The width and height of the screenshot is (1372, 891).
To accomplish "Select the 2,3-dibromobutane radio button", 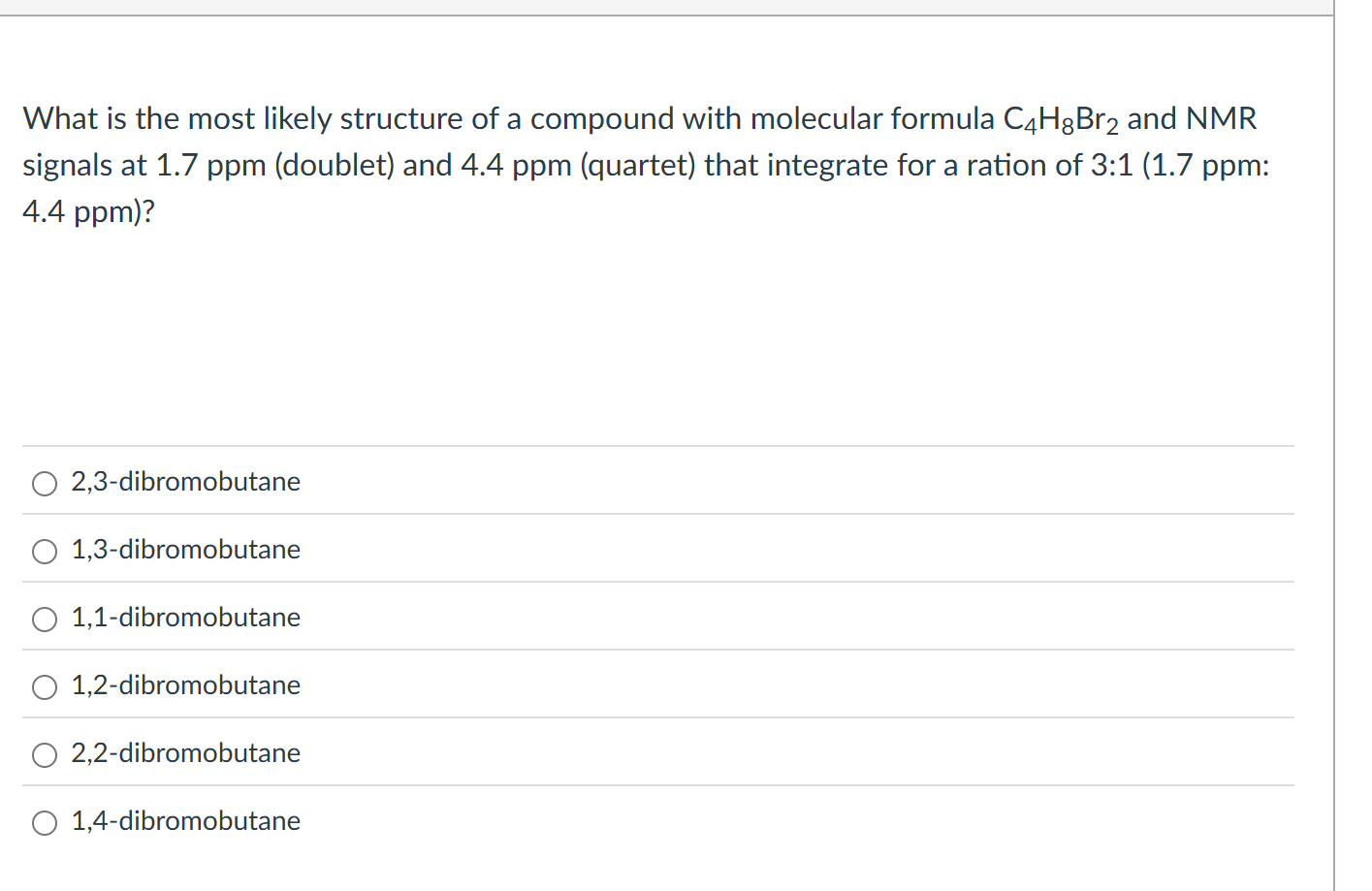I will pyautogui.click(x=44, y=483).
